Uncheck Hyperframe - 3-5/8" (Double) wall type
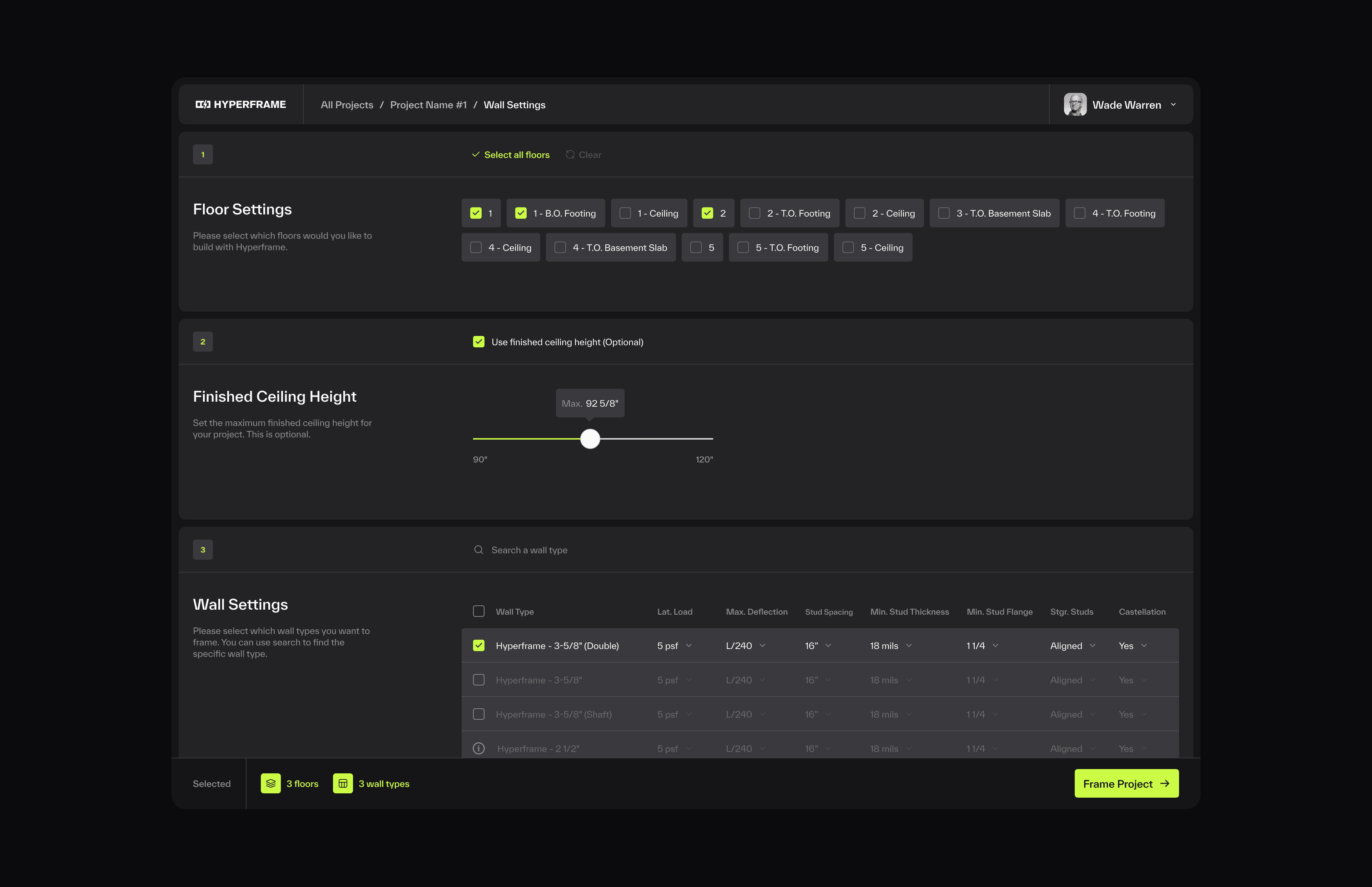The height and width of the screenshot is (887, 1372). (x=478, y=645)
